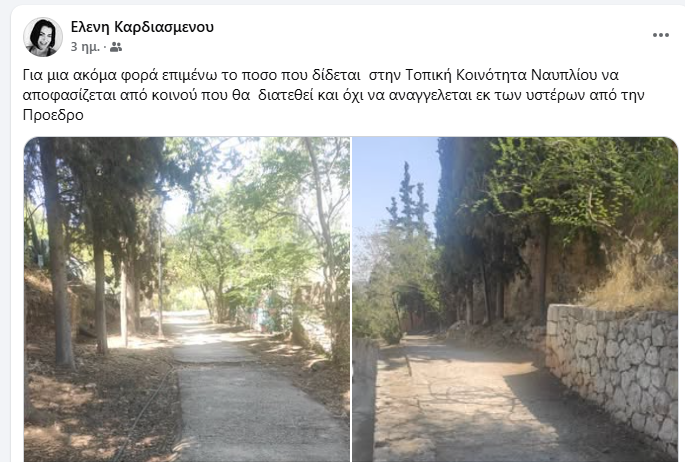Image resolution: width=685 pixels, height=462 pixels.
Task: Open the '3 ημ.' post timestamp
Action: pyautogui.click(x=85, y=47)
